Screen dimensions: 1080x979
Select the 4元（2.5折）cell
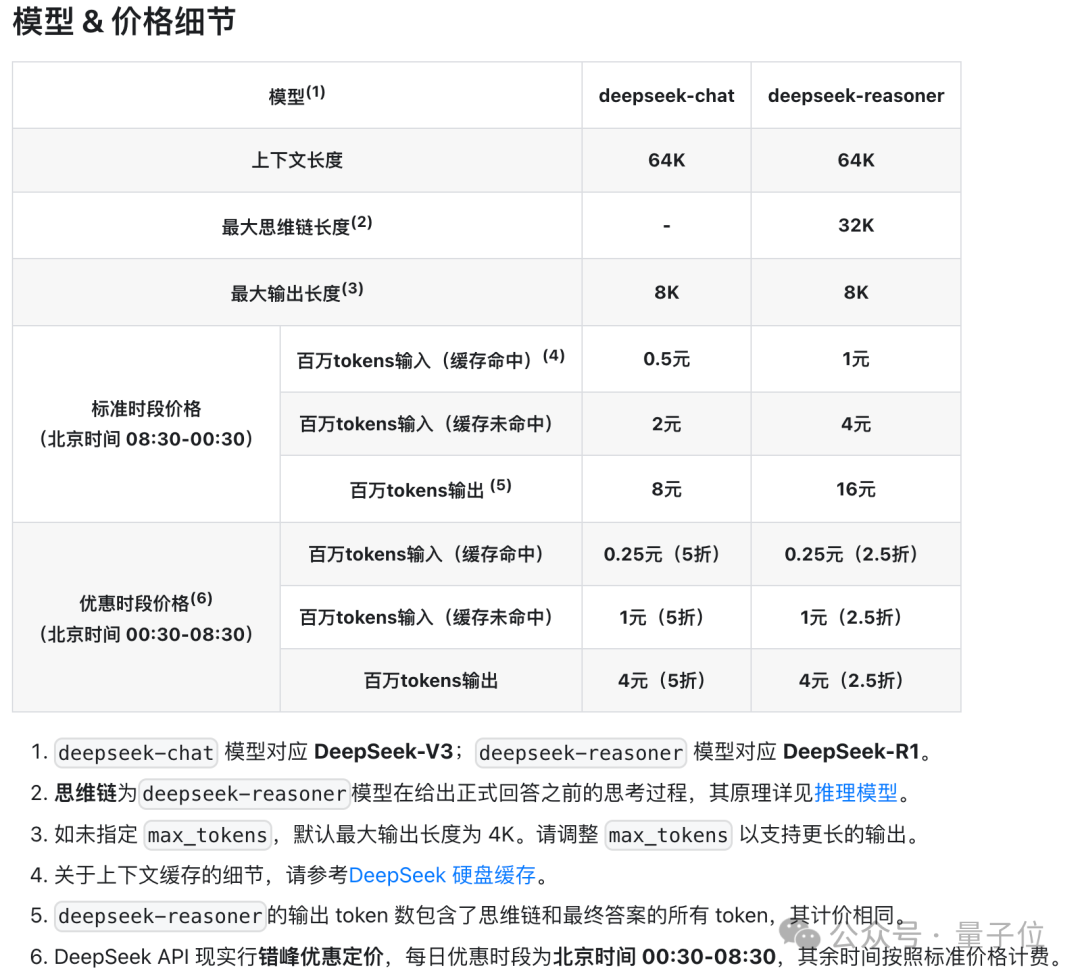coord(855,681)
